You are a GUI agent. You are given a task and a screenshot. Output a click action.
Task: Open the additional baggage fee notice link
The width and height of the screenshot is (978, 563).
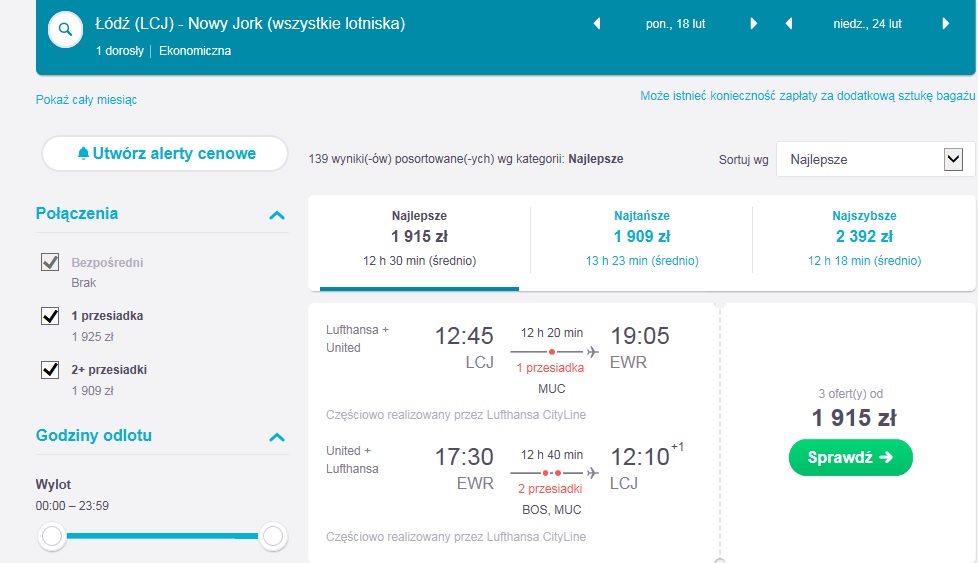pos(807,96)
